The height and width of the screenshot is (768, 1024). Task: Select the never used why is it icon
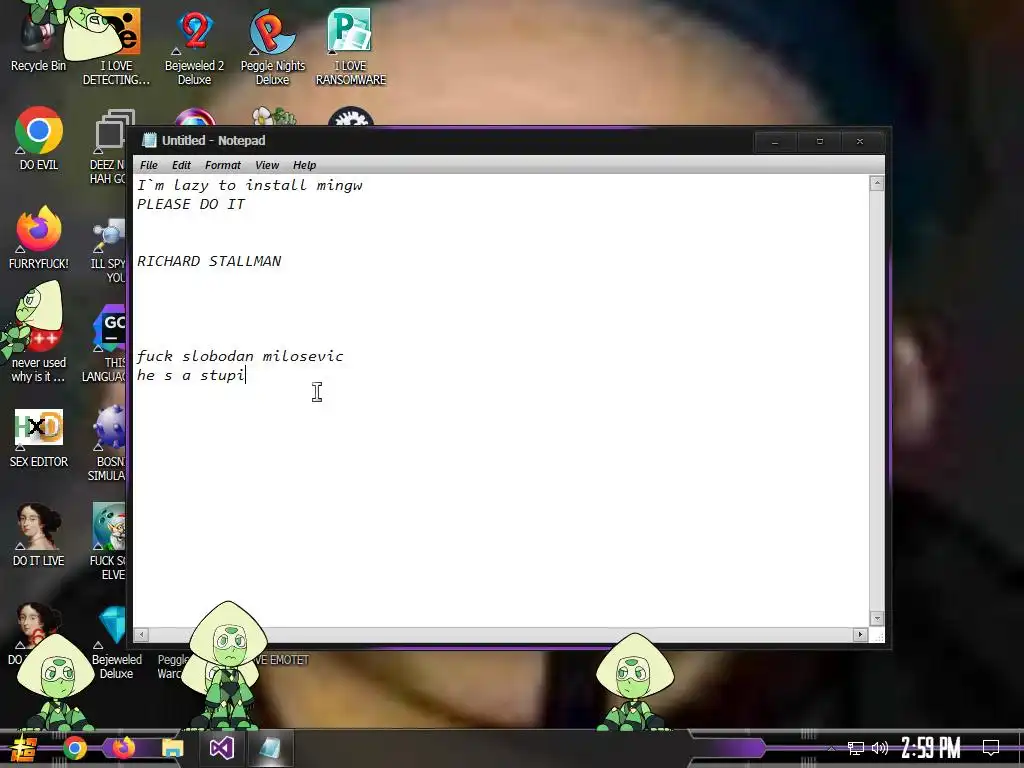point(39,333)
